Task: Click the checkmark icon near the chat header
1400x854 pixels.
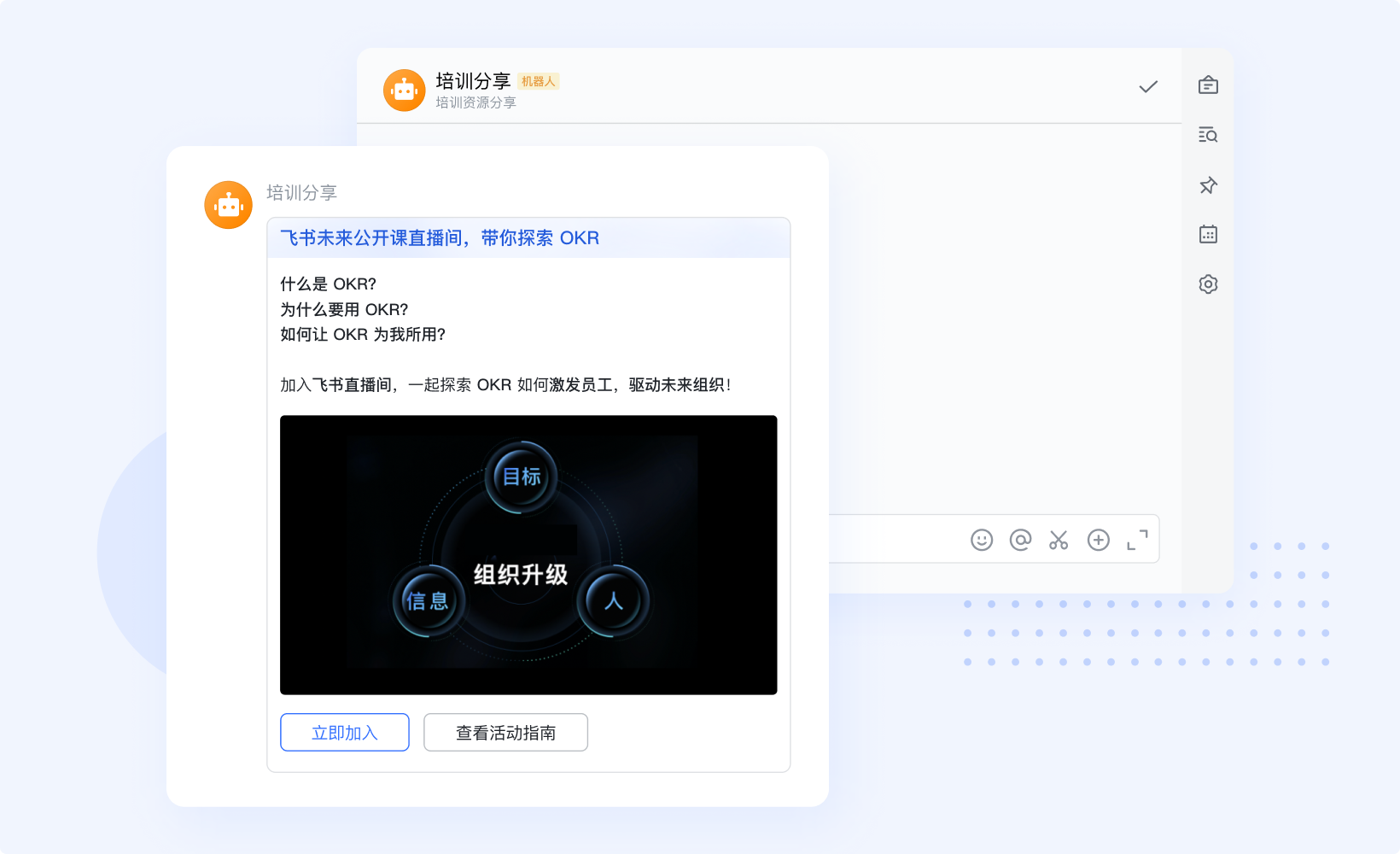Action: tap(1148, 86)
